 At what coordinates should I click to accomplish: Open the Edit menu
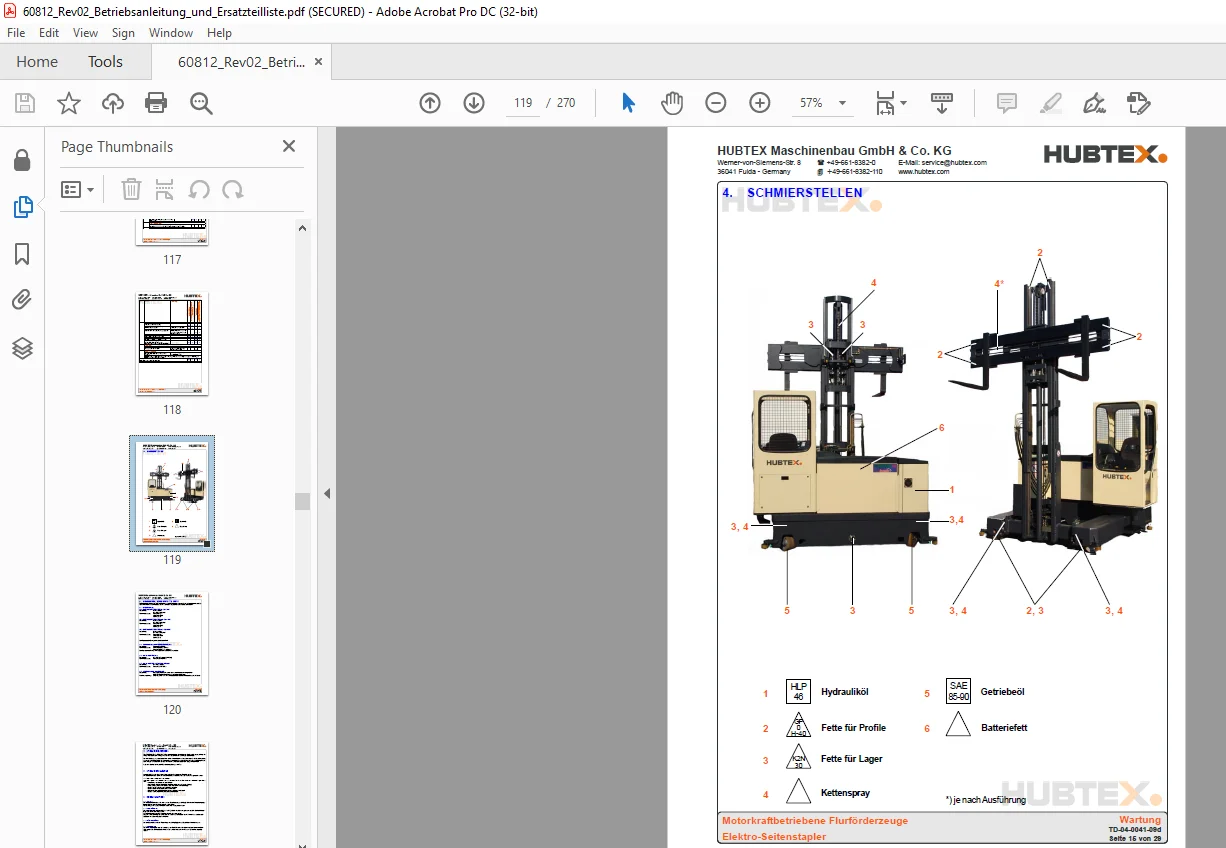pyautogui.click(x=49, y=33)
